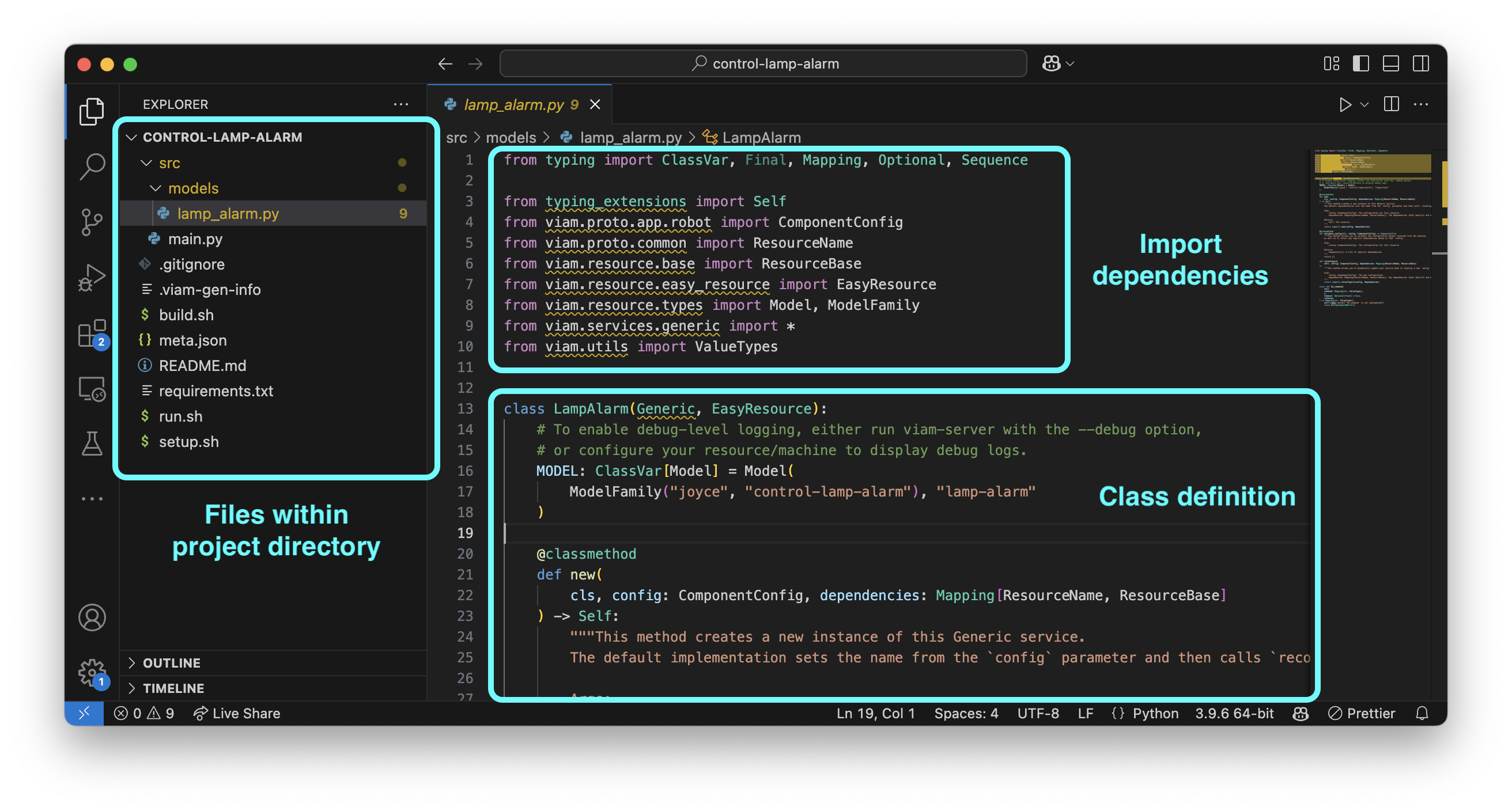Place cursor on line 13 class LampAlarm
Screen dimensions: 1512x811
point(666,408)
